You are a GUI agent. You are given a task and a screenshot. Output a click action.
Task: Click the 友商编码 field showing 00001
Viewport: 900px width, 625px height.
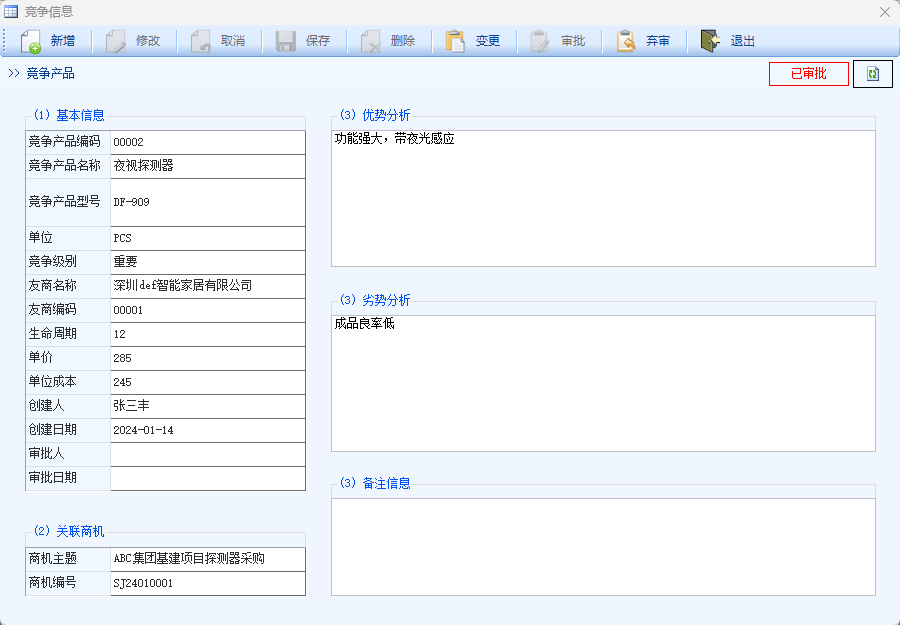[208, 310]
